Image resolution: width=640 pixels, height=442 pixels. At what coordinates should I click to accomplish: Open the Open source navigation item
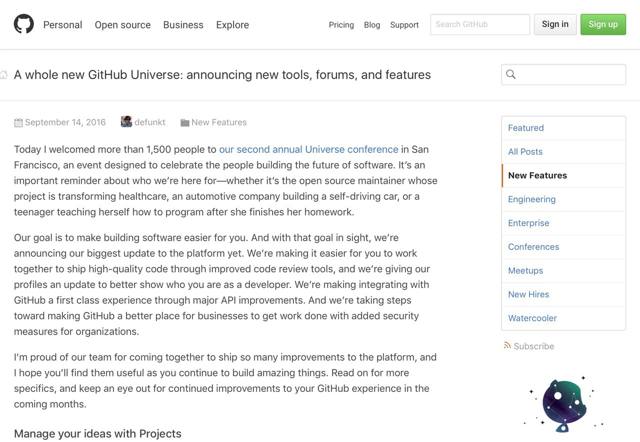(122, 25)
